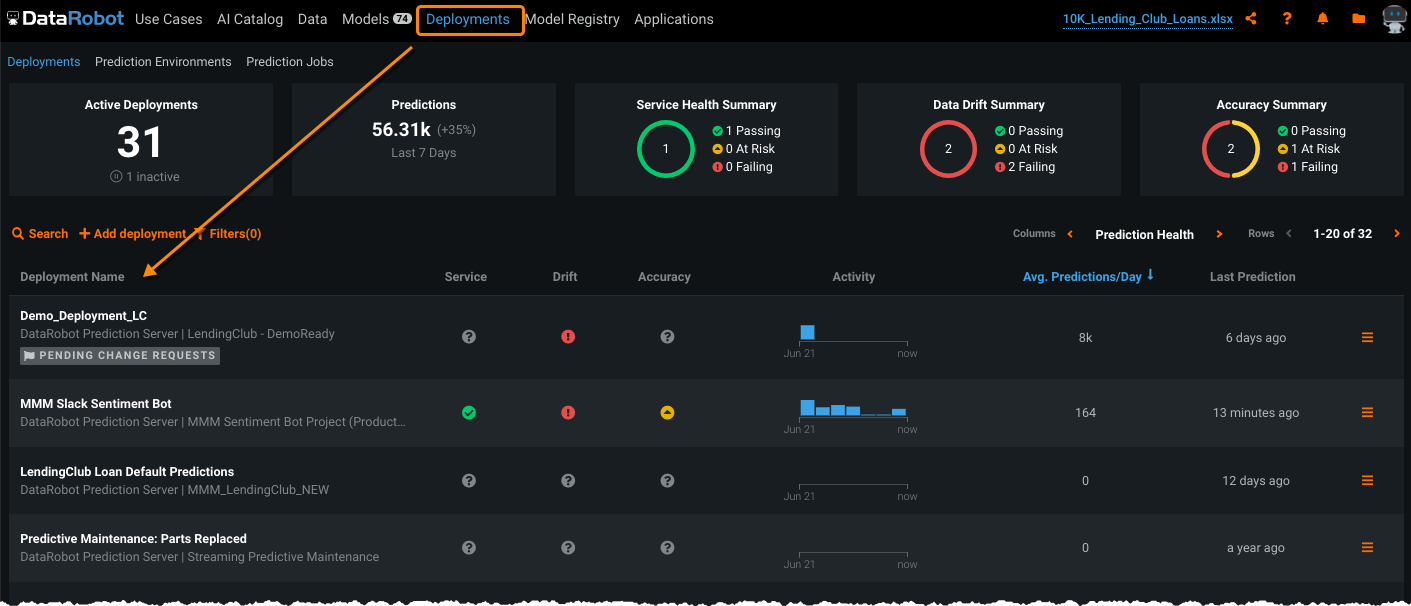Go to next rows page arrow
Screen dimensions: 1411x606
[1396, 234]
